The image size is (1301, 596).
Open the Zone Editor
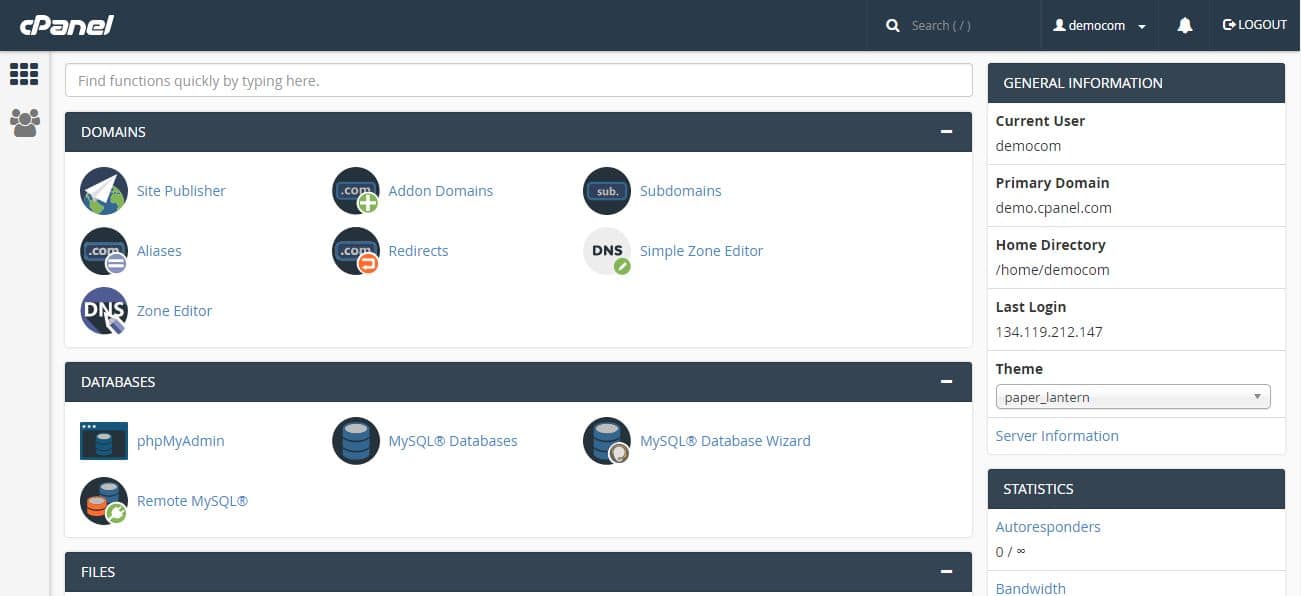pos(174,310)
